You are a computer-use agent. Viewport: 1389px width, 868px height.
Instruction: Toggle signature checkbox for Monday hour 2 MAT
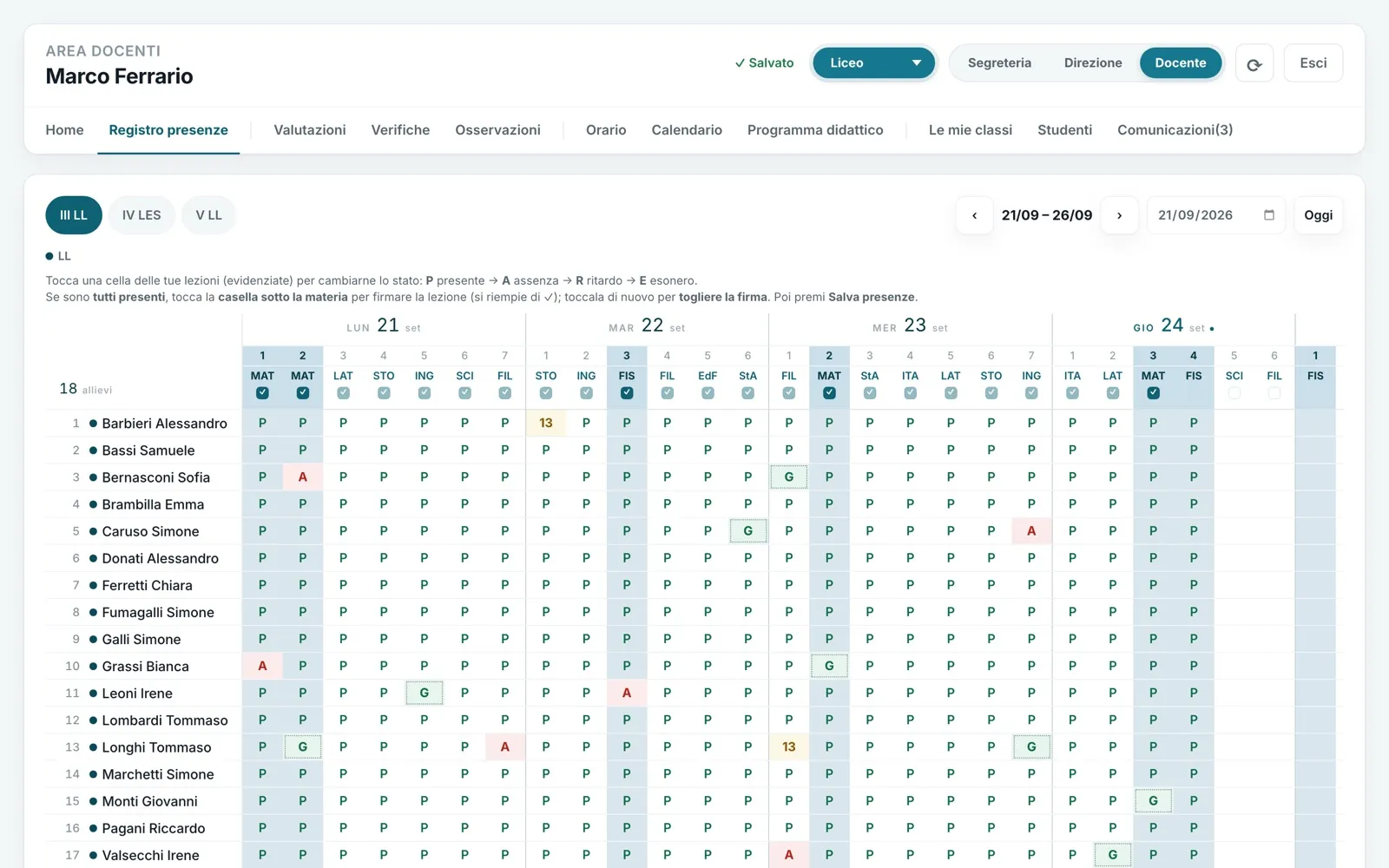tap(303, 393)
